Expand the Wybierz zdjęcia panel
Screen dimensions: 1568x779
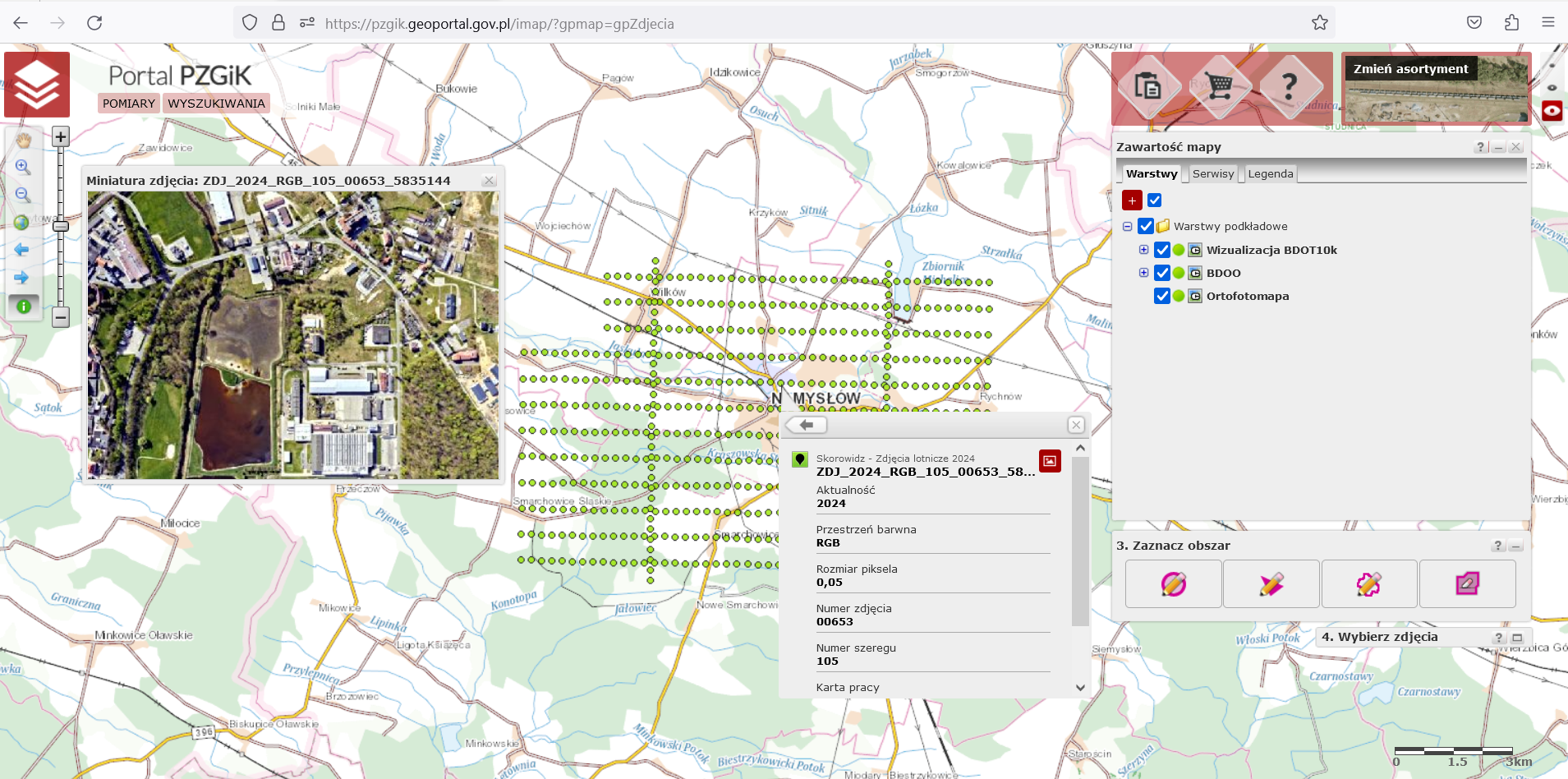[x=1517, y=638]
